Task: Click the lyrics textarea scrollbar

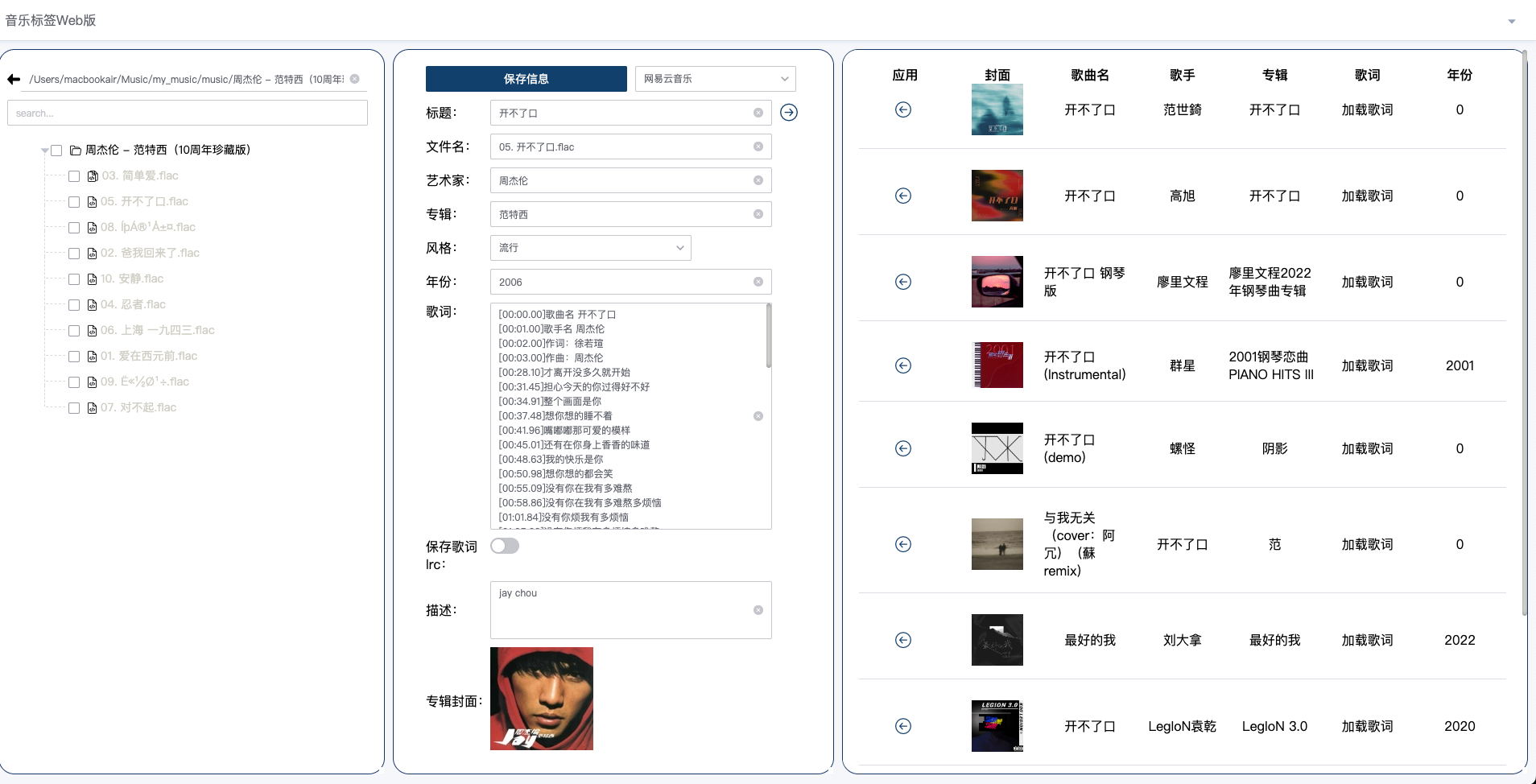Action: click(769, 336)
